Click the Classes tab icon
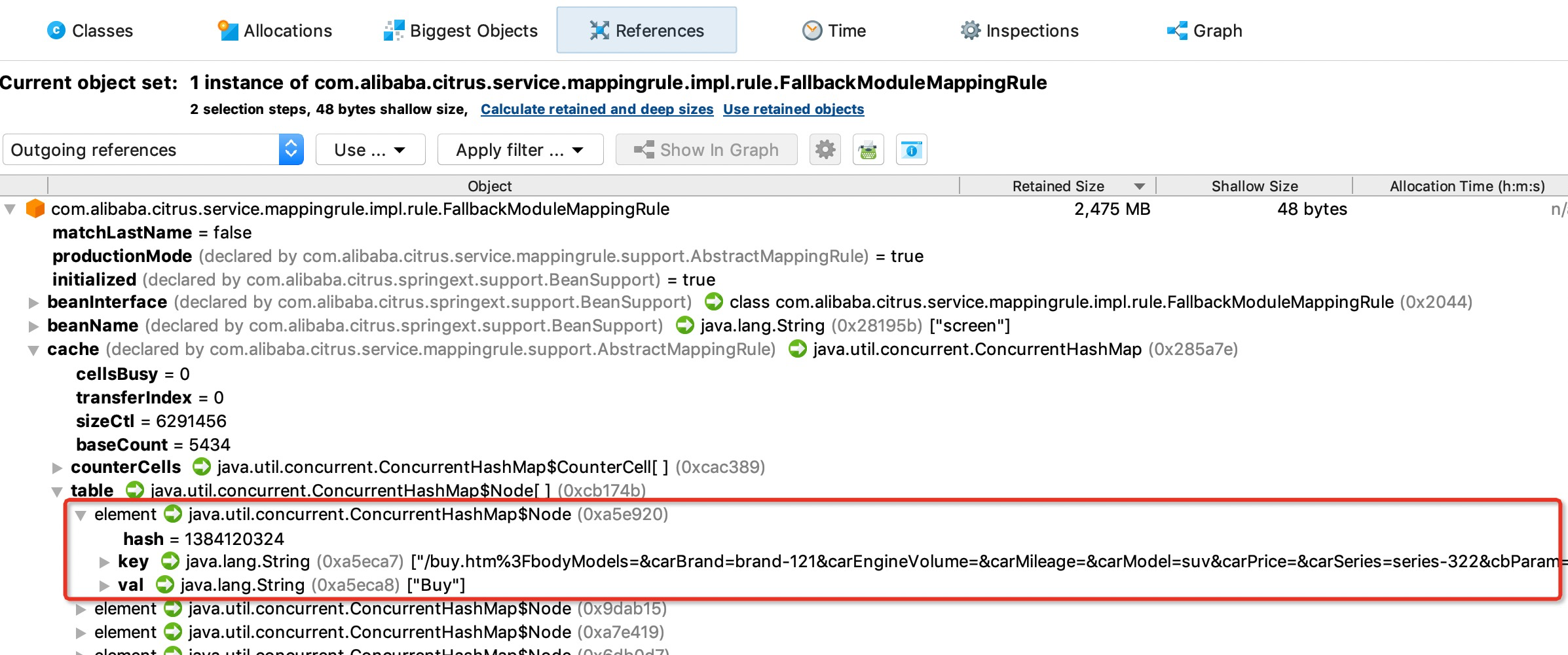This screenshot has height=655, width=1568. [x=56, y=30]
